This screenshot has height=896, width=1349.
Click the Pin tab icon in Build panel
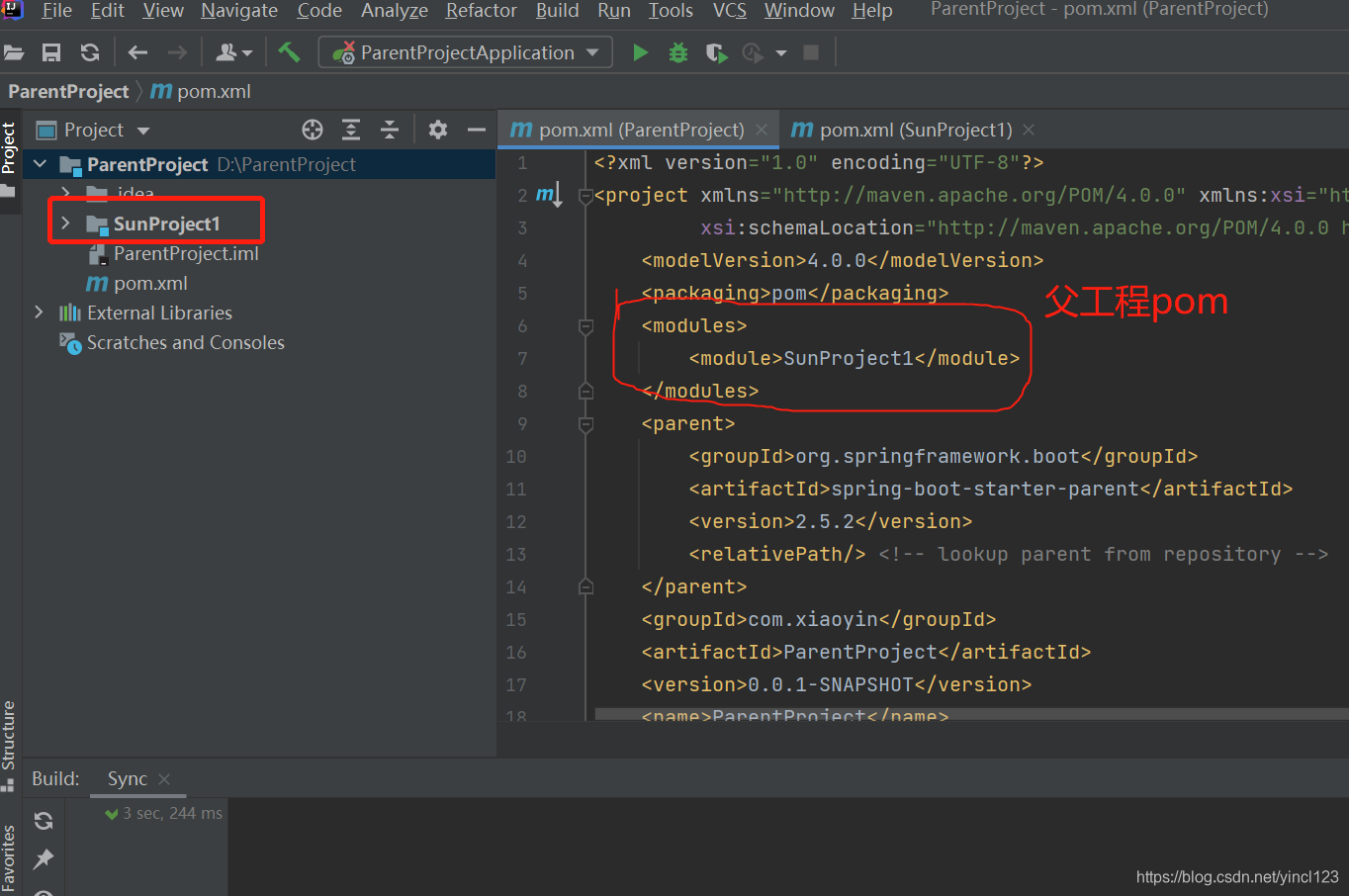click(x=44, y=859)
